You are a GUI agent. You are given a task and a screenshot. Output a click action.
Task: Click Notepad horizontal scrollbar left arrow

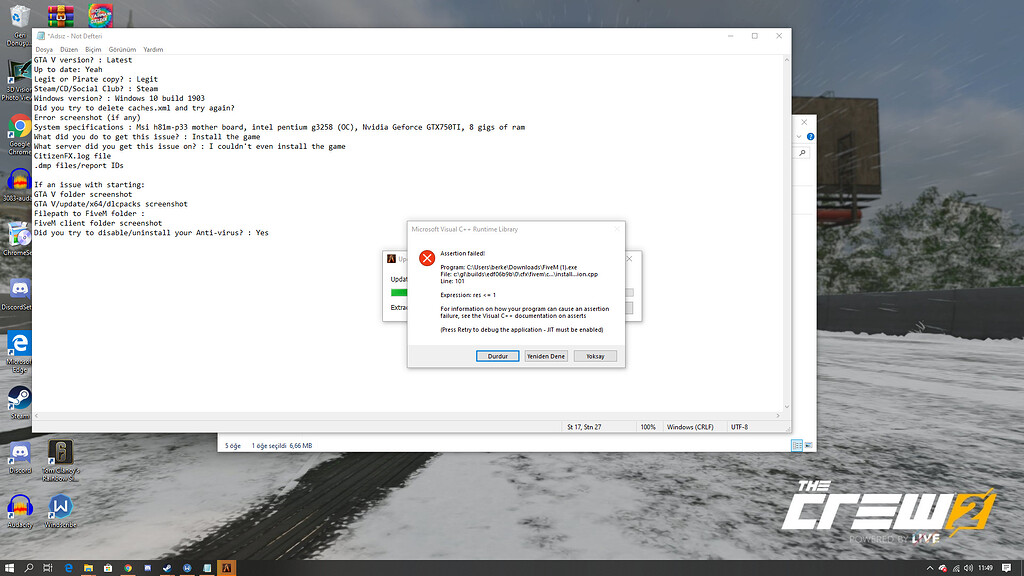(x=37, y=415)
